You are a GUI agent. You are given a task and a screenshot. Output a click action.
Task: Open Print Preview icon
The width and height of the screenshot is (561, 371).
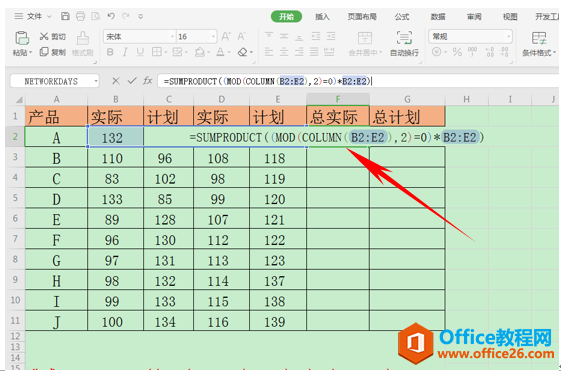(96, 16)
